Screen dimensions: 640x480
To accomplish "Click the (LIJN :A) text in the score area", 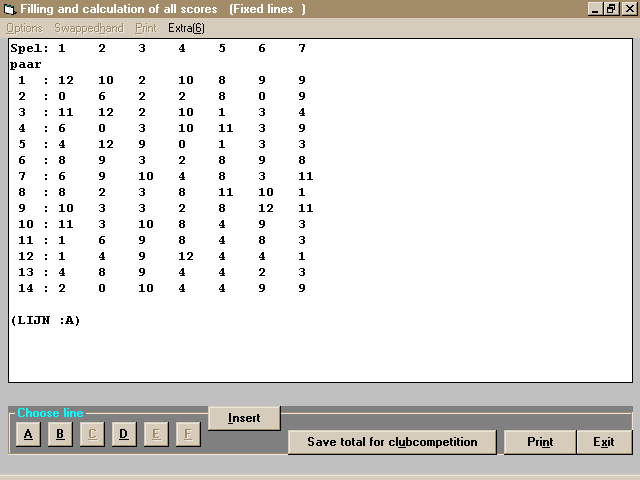I will (45, 320).
